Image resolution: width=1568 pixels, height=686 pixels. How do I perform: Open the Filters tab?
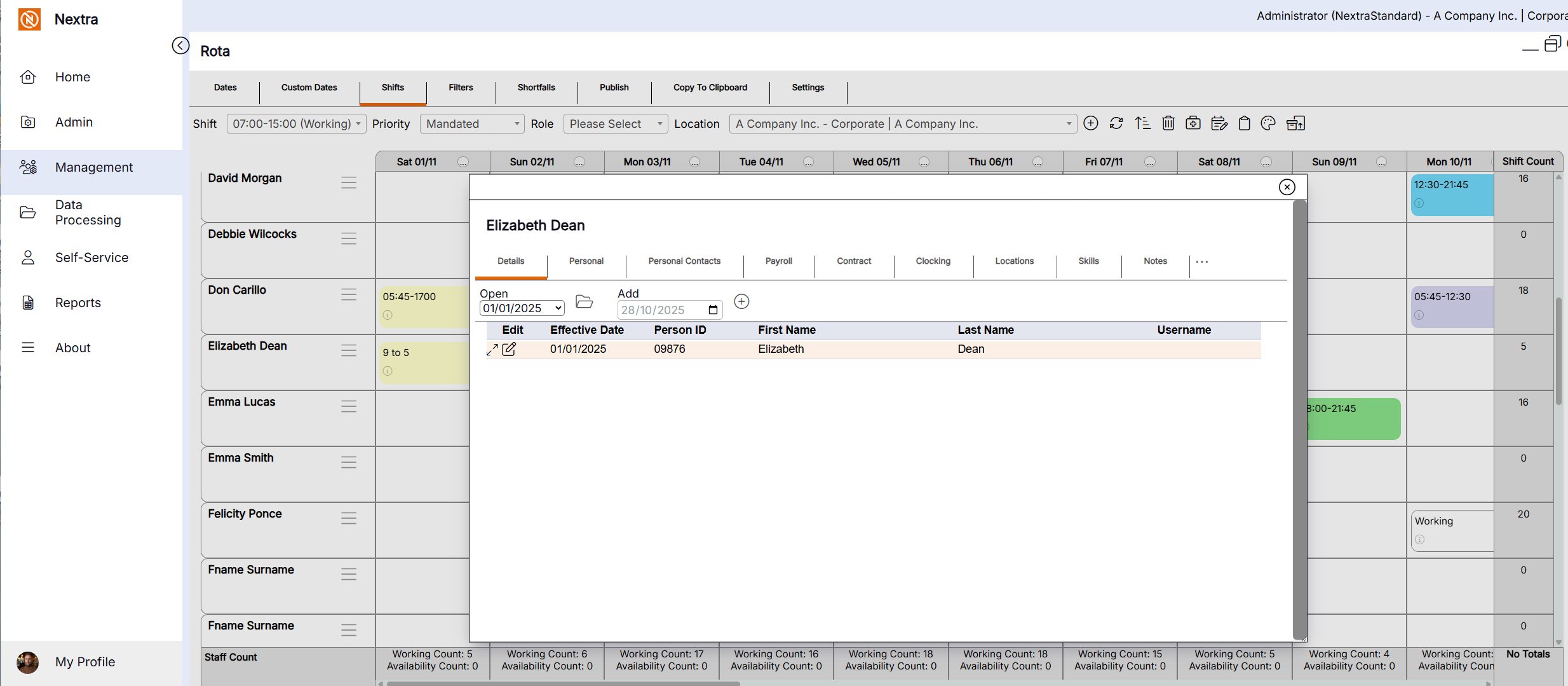[461, 88]
